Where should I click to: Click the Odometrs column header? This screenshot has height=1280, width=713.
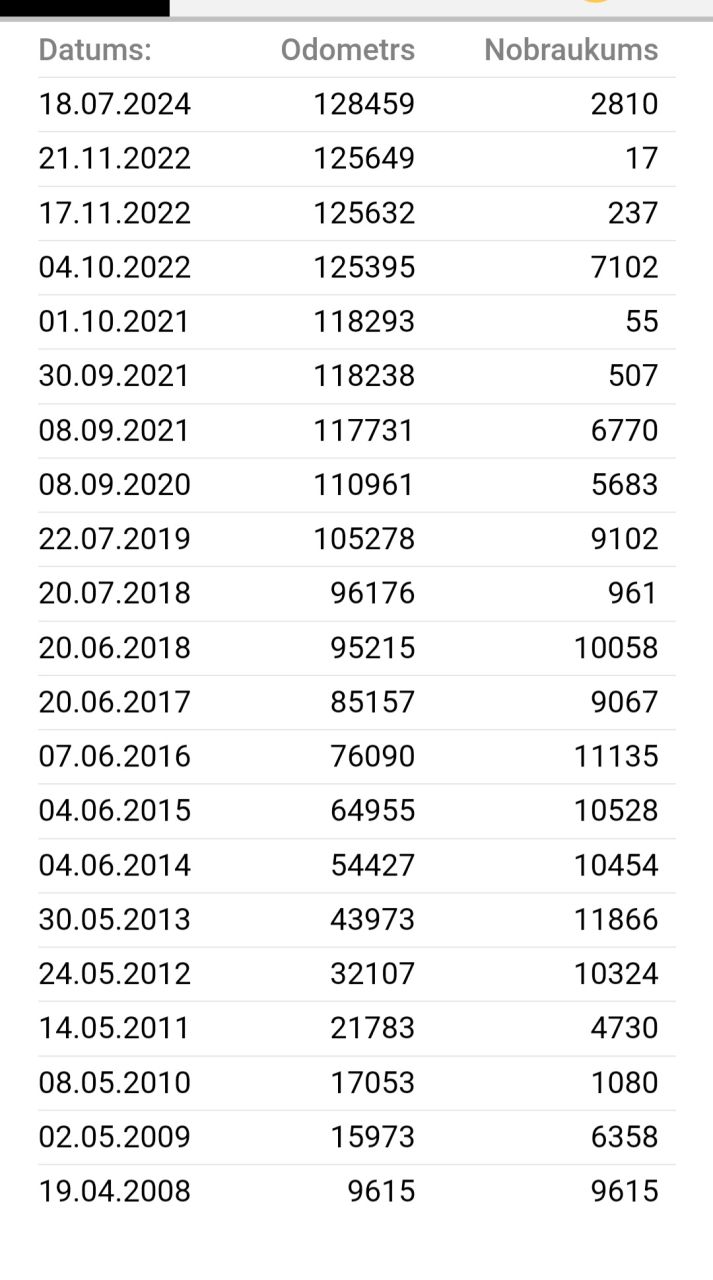(347, 50)
